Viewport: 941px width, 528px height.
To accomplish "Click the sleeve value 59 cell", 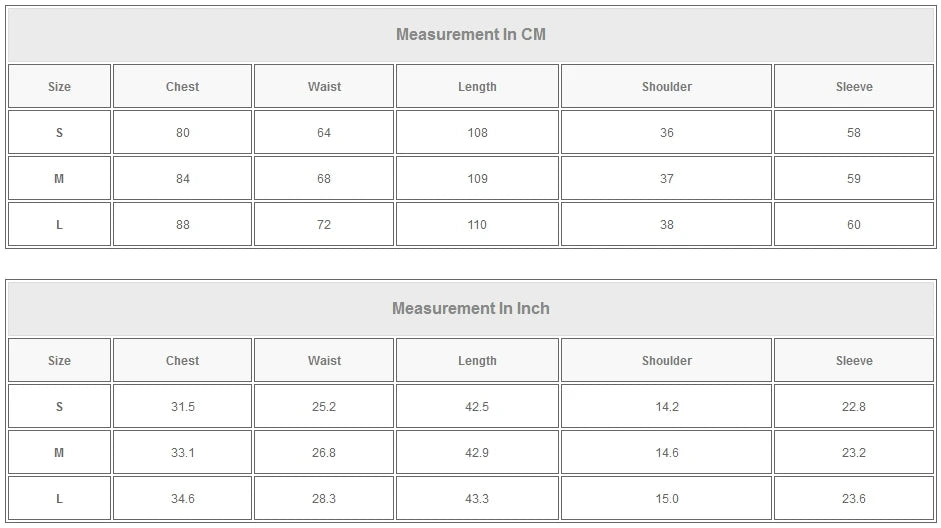I will [854, 179].
